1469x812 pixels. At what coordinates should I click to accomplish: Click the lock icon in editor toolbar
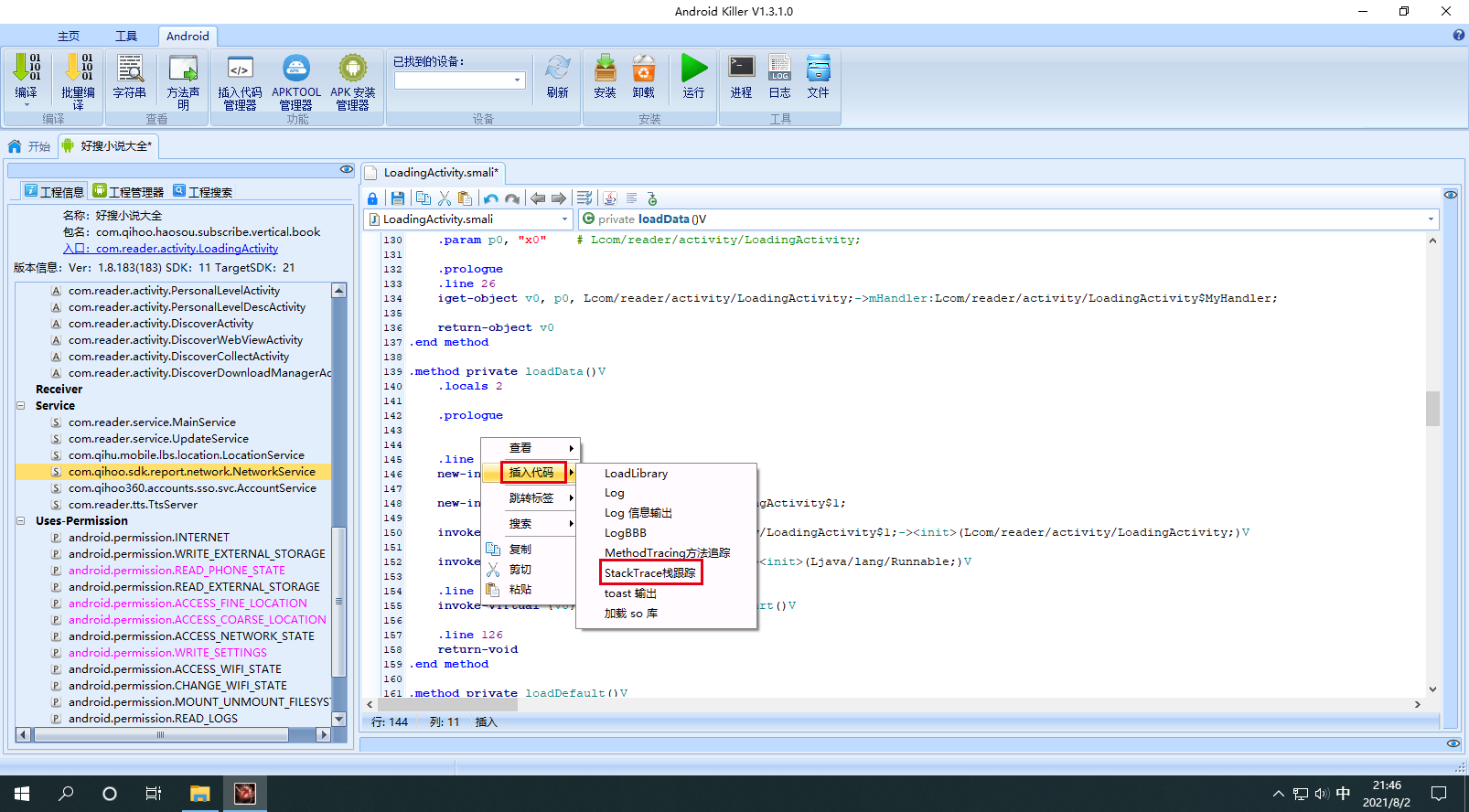pyautogui.click(x=372, y=198)
